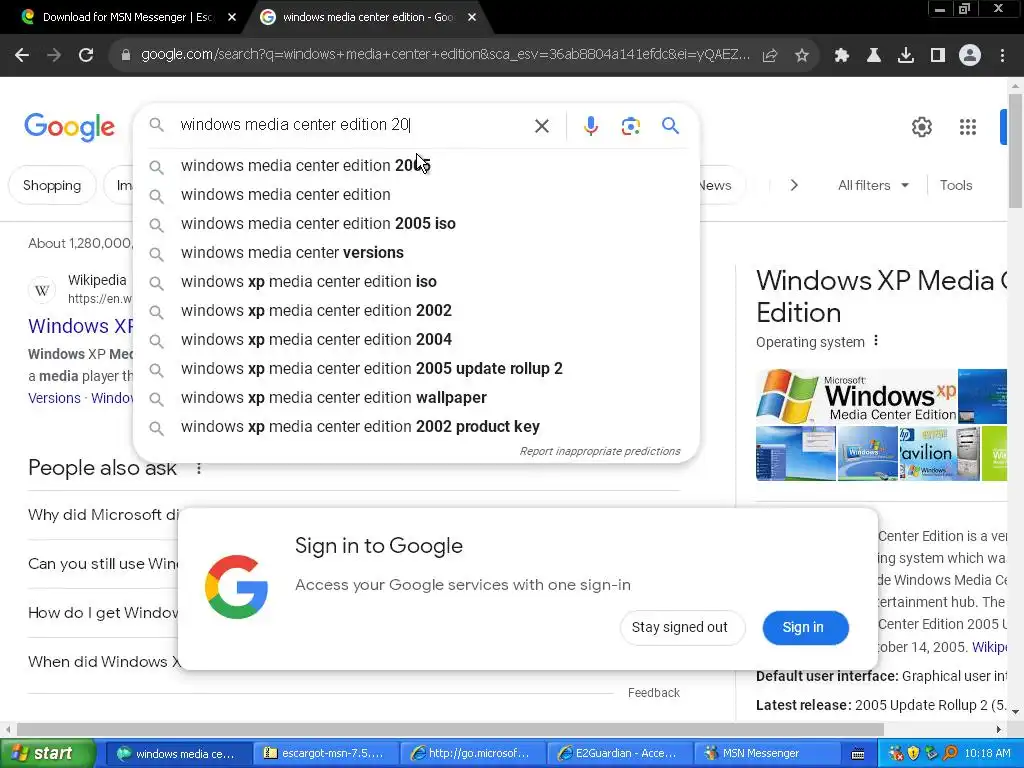Submit search with the magnifier icon
Viewport: 1024px width, 768px height.
(670, 125)
